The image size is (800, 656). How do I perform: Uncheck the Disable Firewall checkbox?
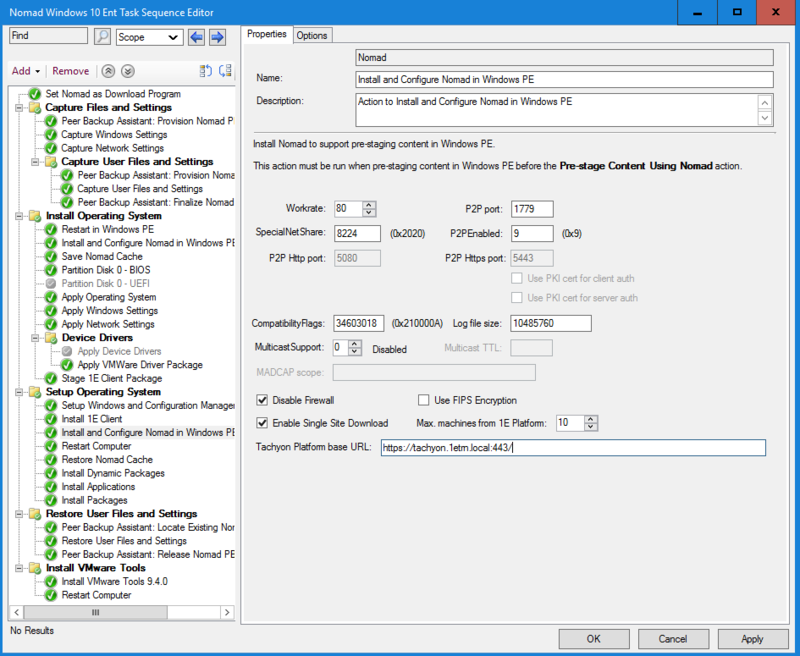coord(263,401)
